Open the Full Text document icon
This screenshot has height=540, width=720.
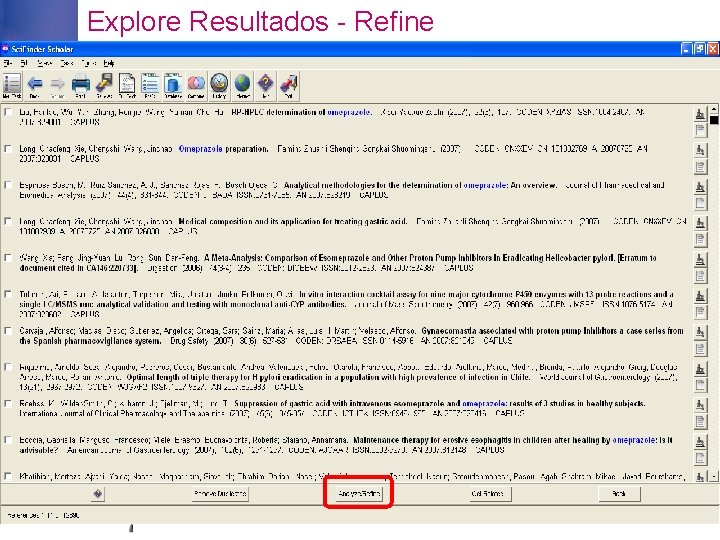click(x=127, y=85)
